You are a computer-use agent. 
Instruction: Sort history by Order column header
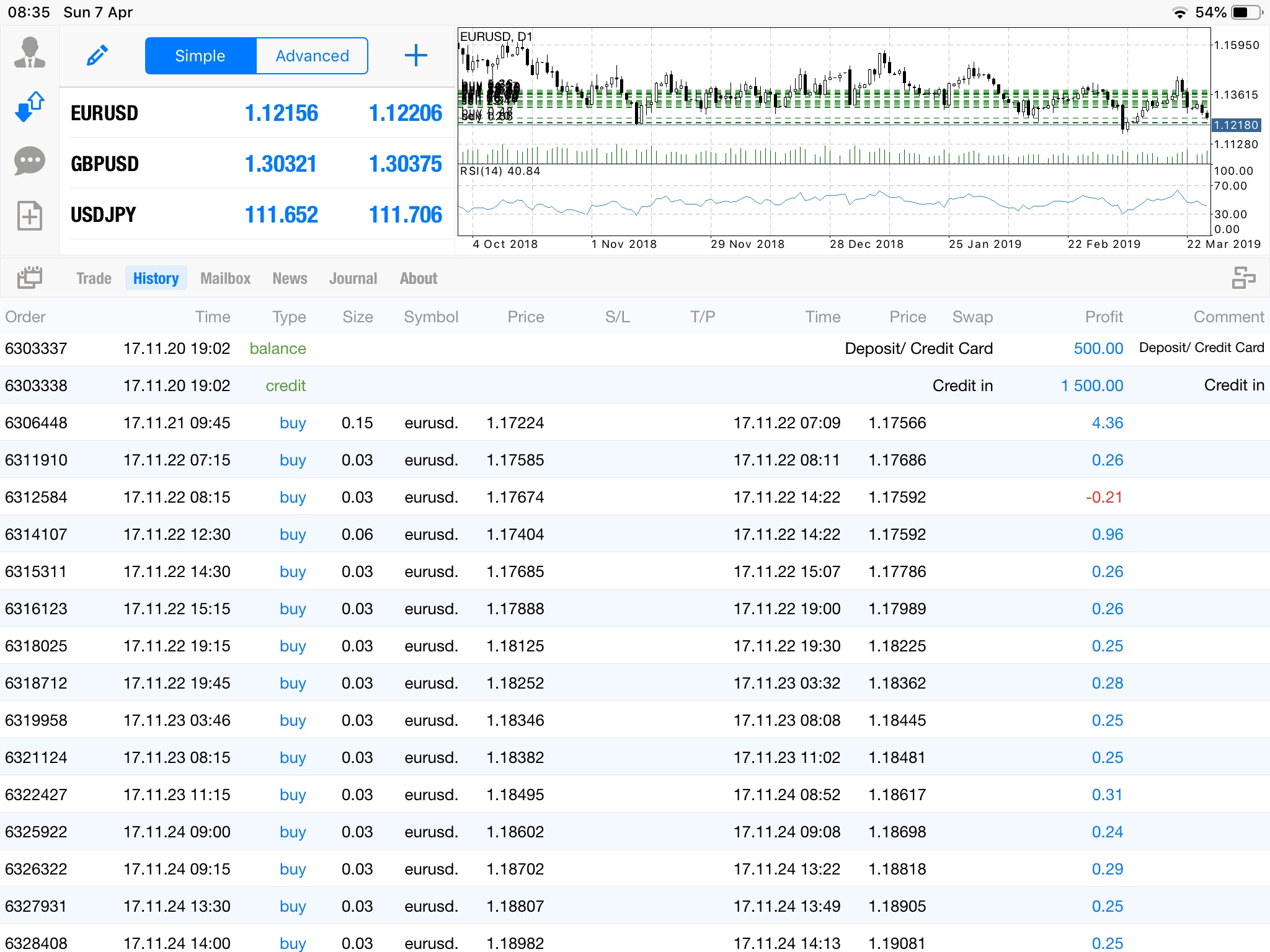tap(25, 317)
